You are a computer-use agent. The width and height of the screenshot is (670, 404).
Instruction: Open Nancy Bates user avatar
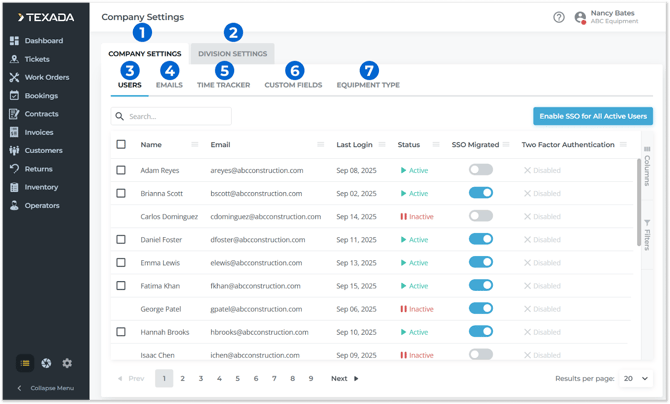pyautogui.click(x=580, y=17)
